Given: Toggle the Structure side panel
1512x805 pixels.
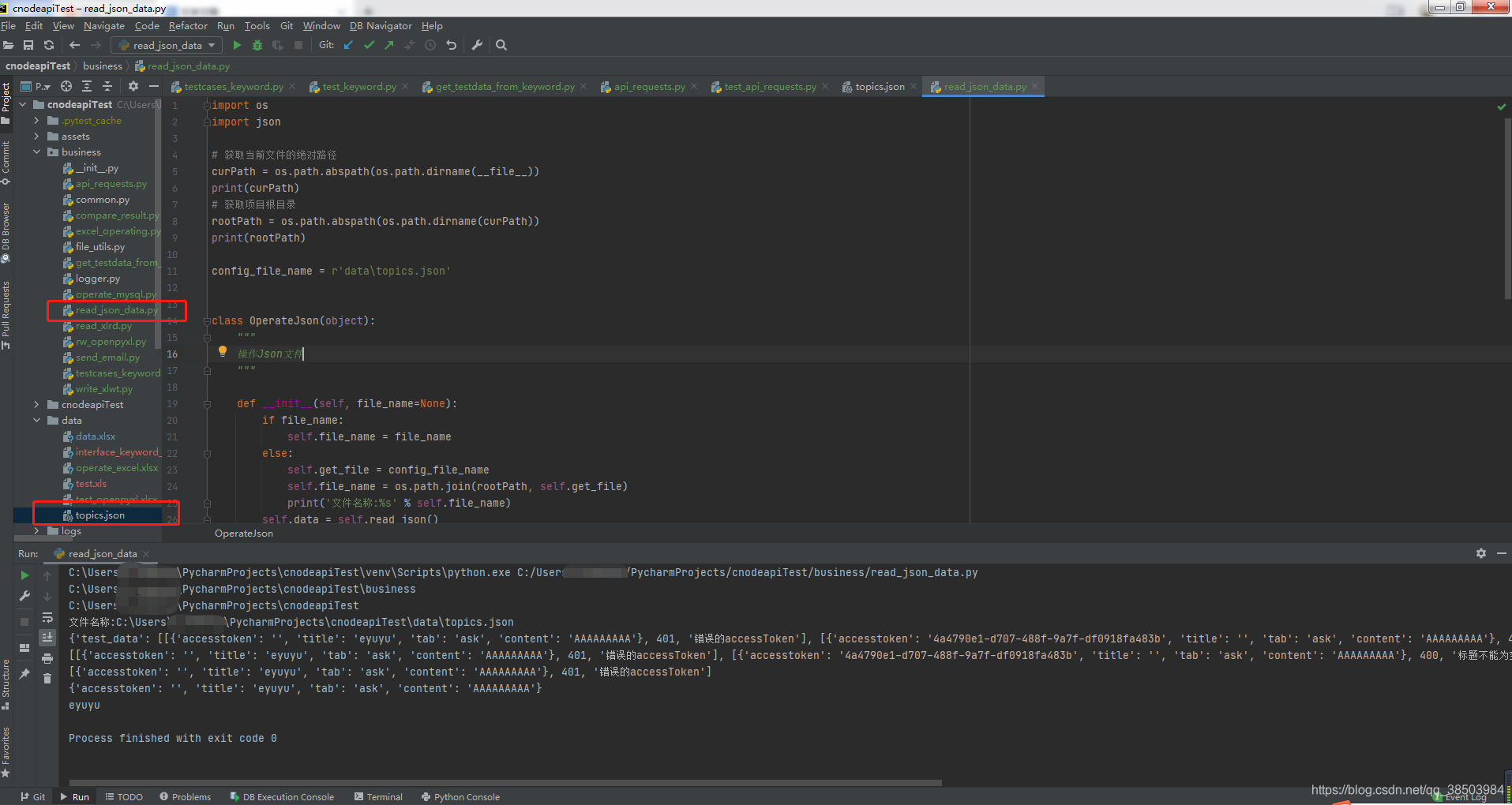Looking at the screenshot, I should pyautogui.click(x=6, y=684).
